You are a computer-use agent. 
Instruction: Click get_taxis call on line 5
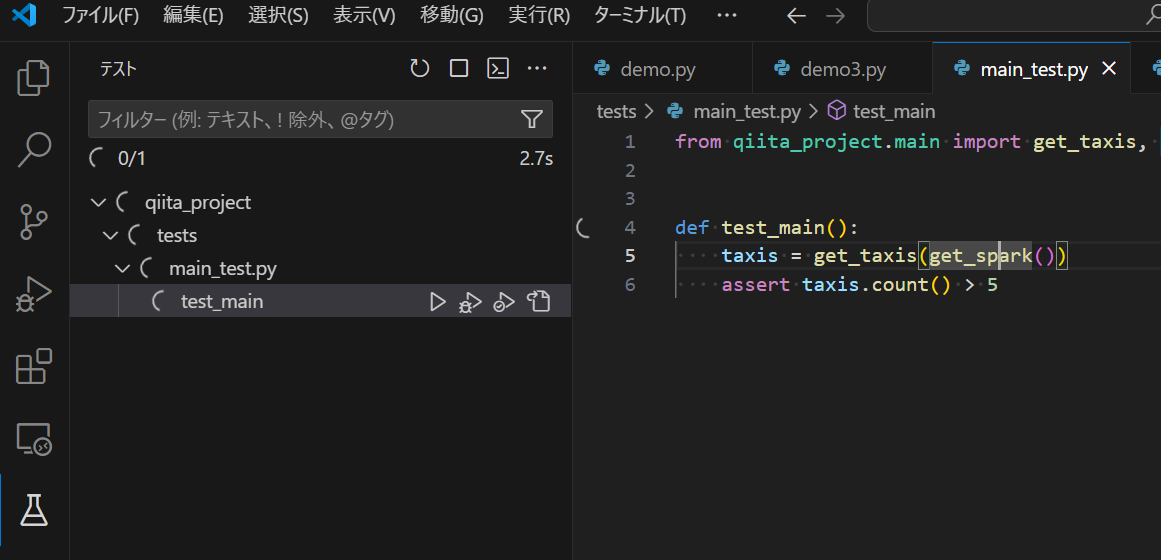(x=865, y=256)
